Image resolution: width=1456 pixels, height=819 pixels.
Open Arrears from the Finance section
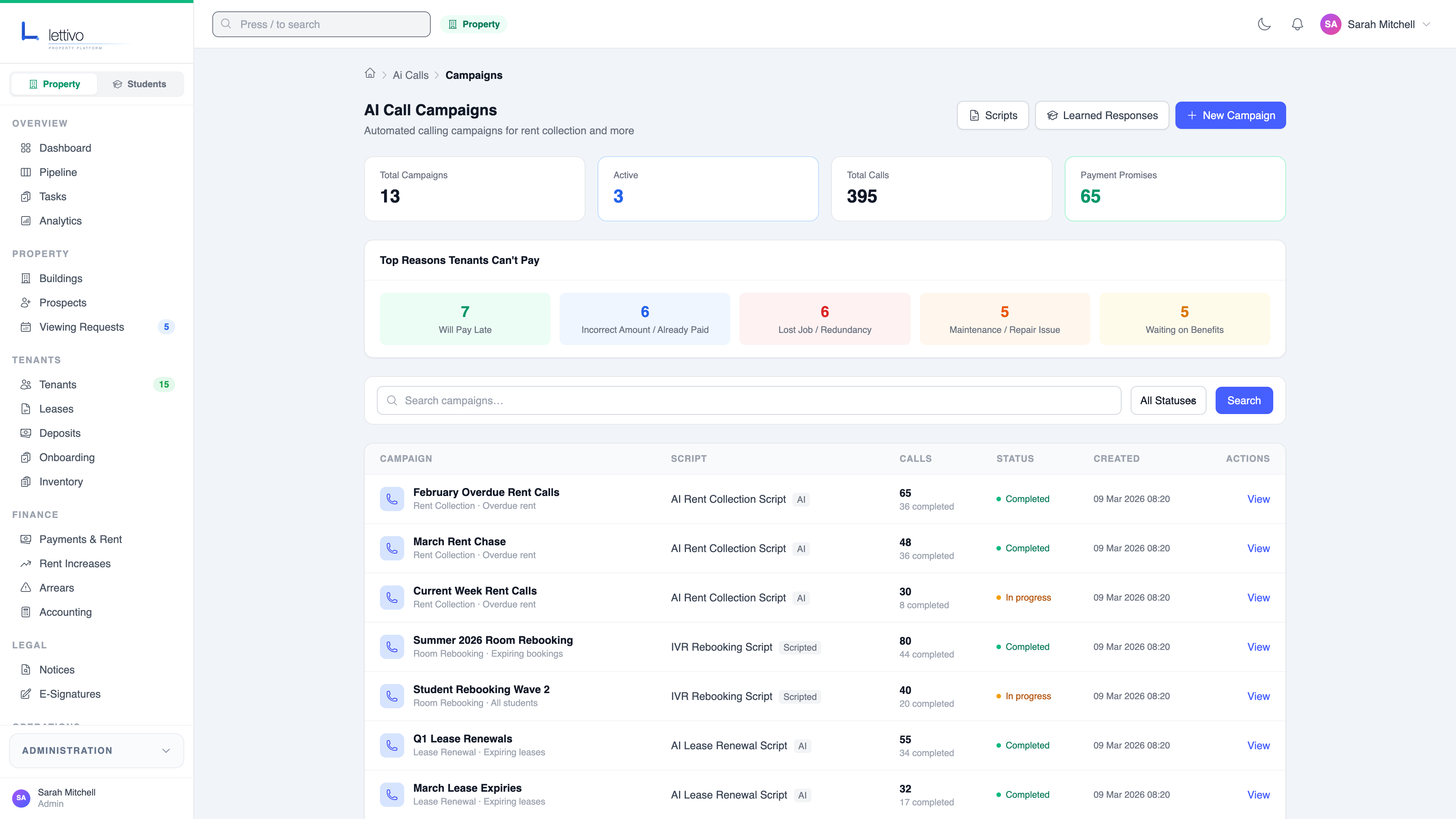56,588
